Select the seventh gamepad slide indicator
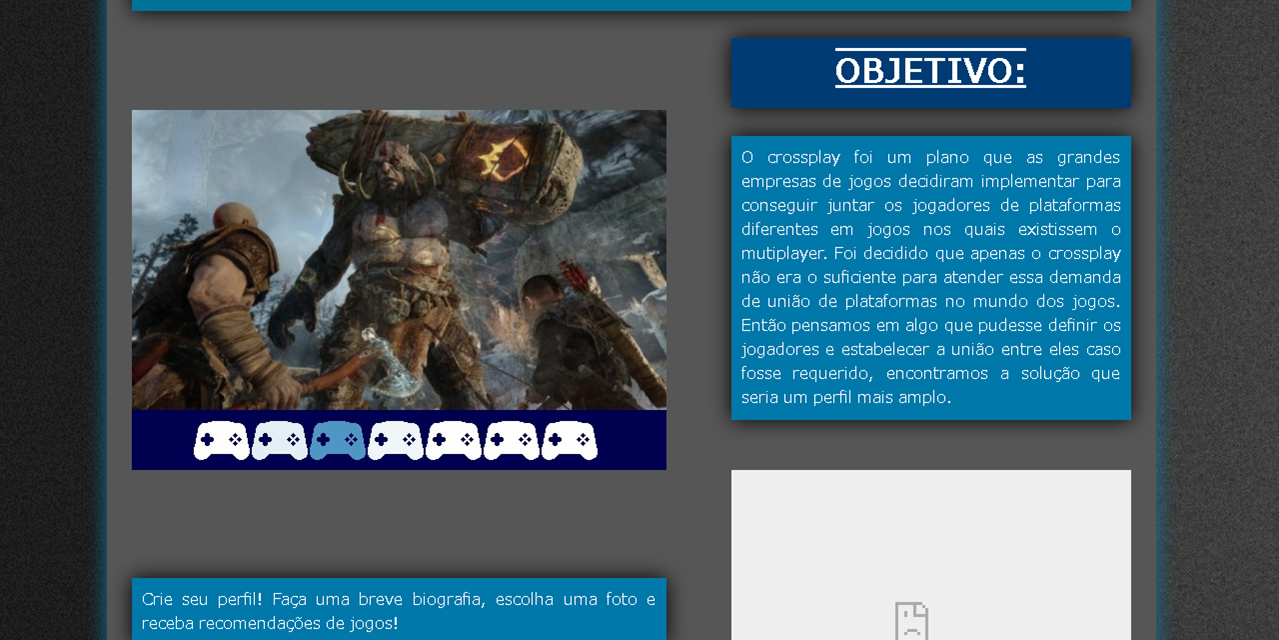The height and width of the screenshot is (640, 1279). point(570,440)
